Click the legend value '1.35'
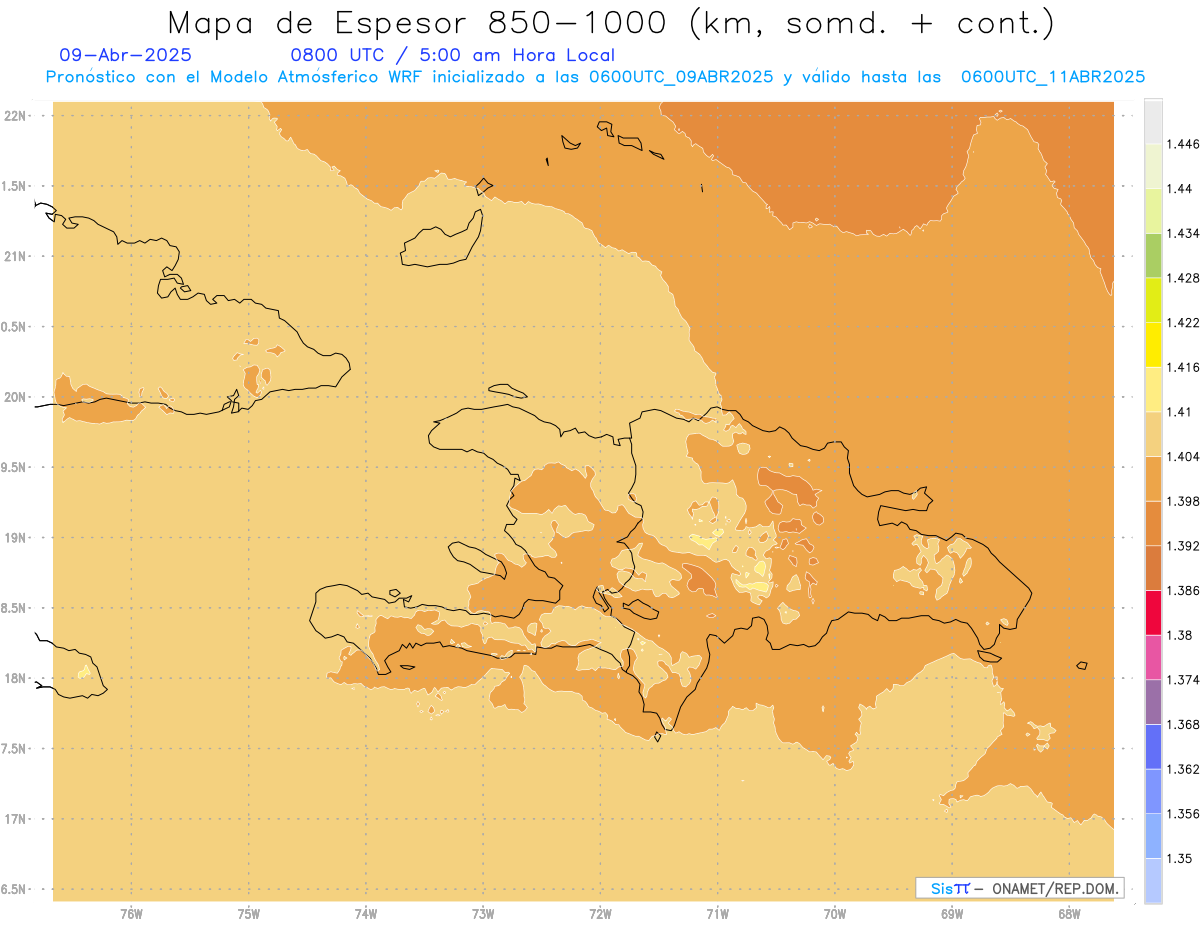Viewport: 1200px width, 927px height. click(1180, 858)
